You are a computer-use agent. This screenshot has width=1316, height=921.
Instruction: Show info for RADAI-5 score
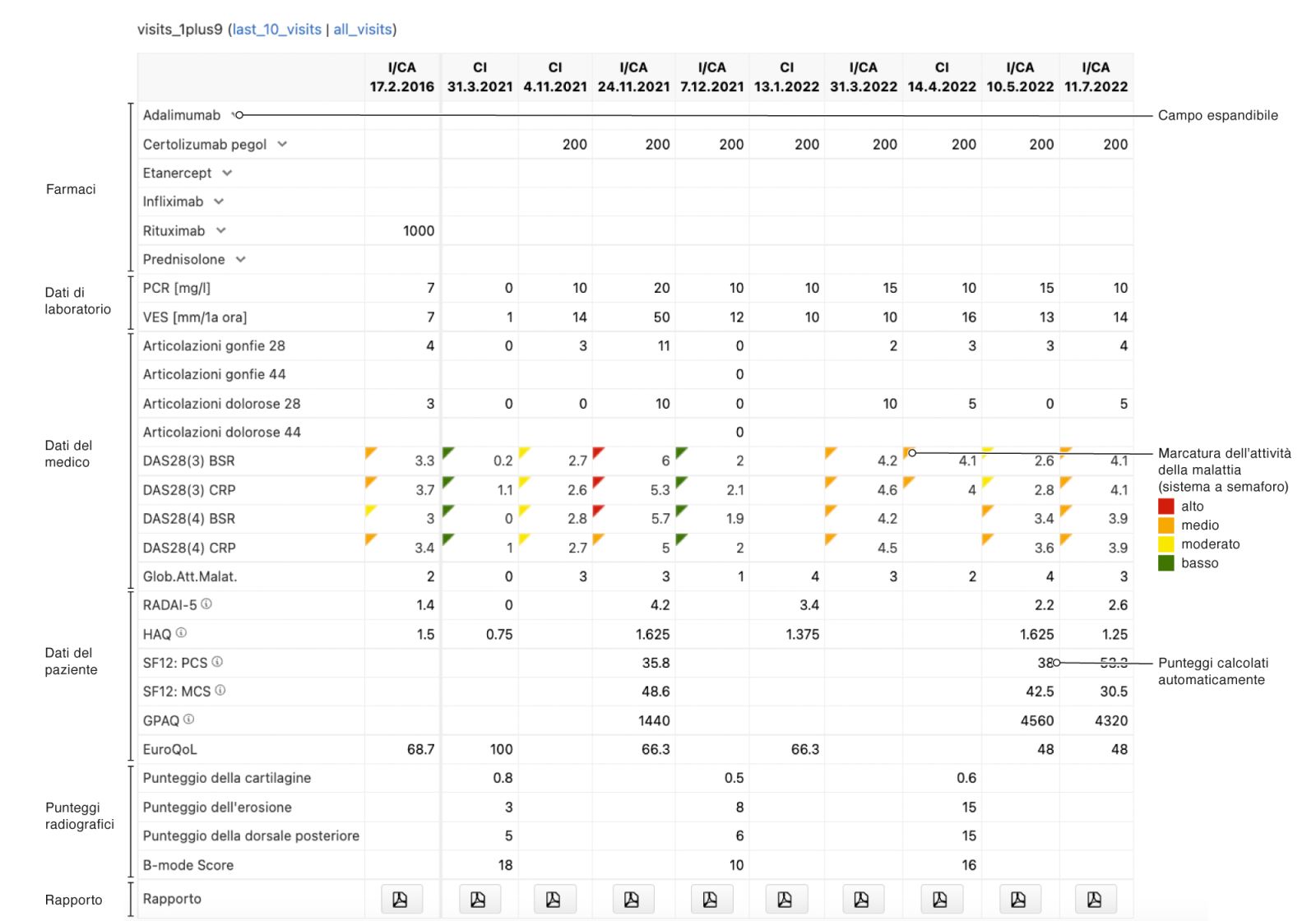point(206,604)
